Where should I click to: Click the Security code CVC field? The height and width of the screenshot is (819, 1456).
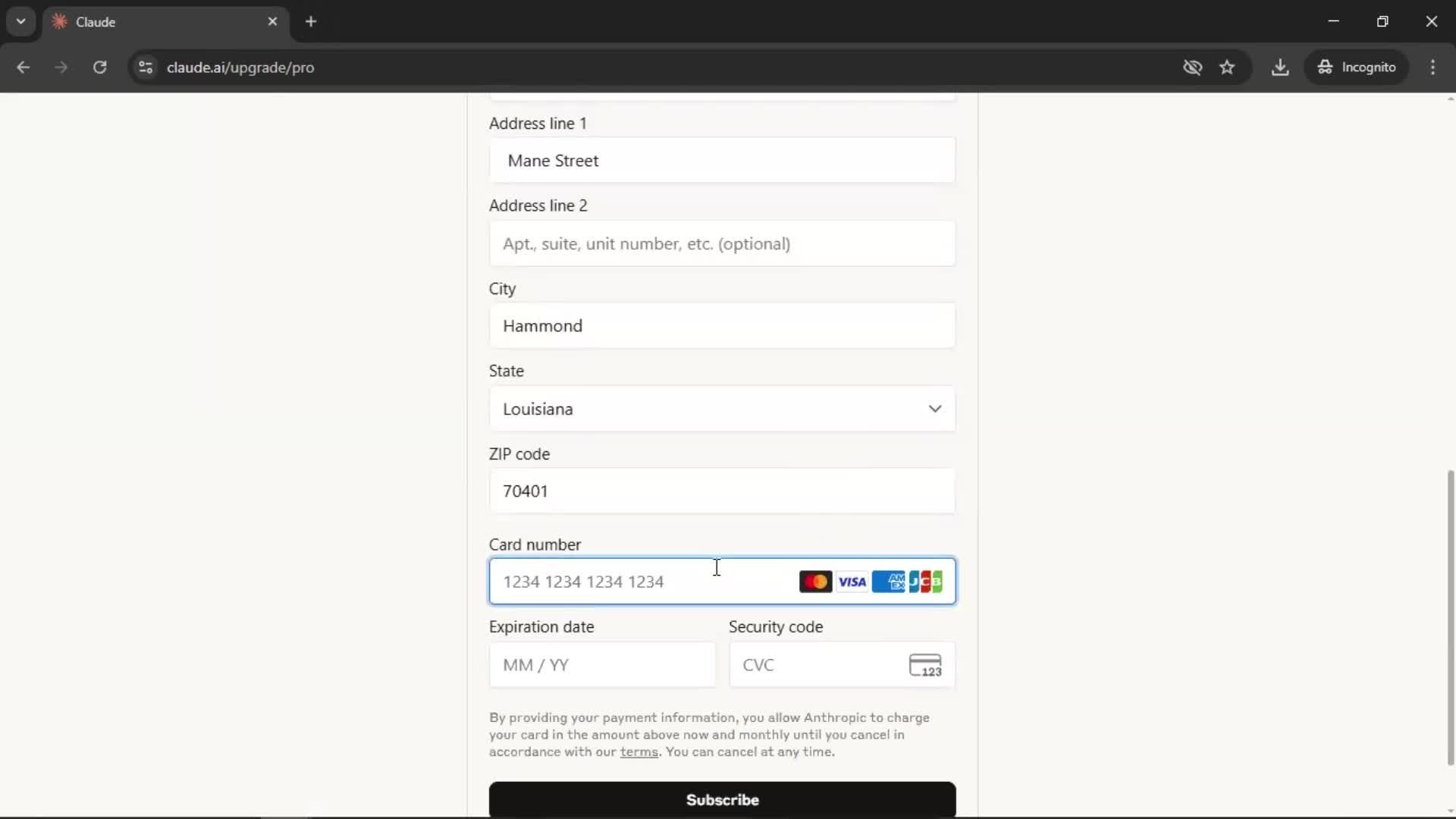tap(842, 665)
